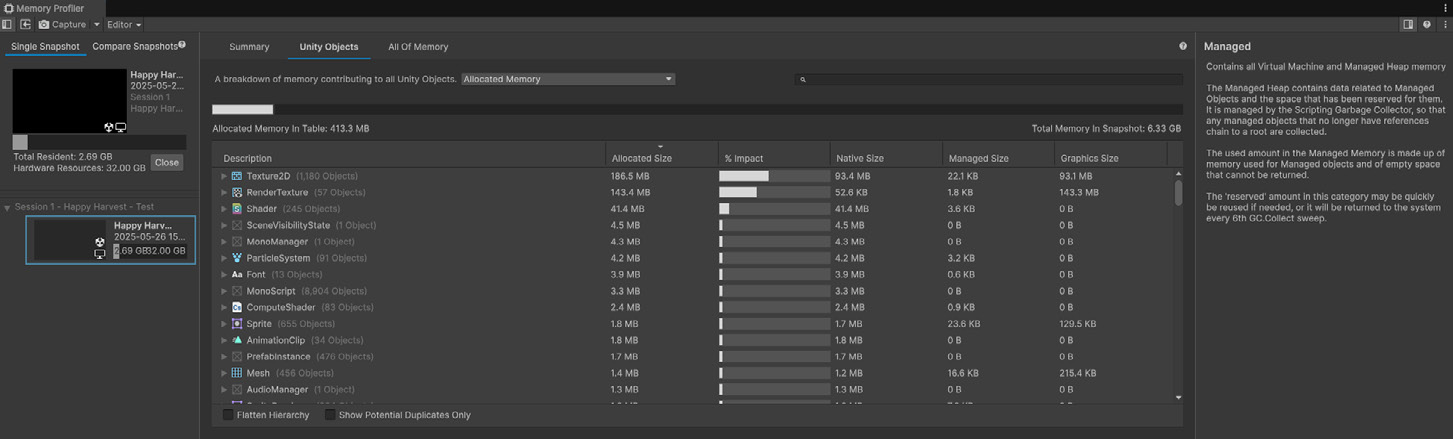Expand the Shader row
1453x439 pixels.
(x=224, y=209)
